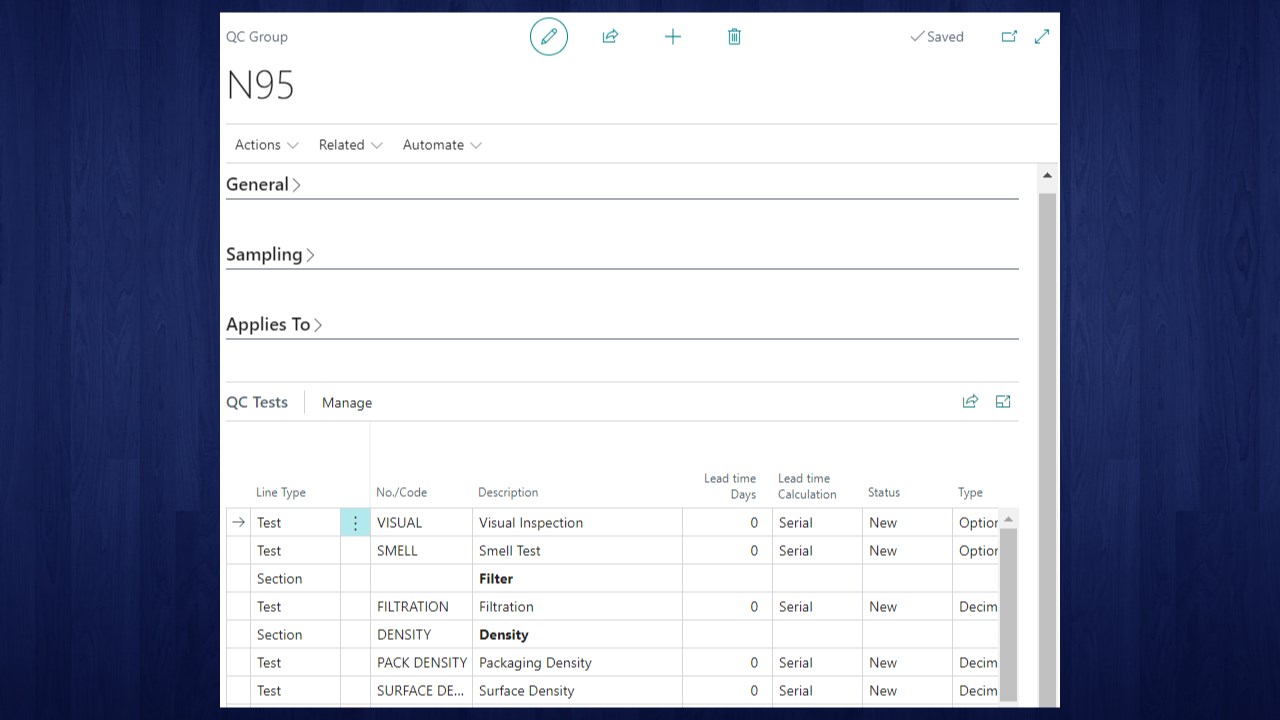Select the DENSITY code cell
The height and width of the screenshot is (720, 1280).
(421, 635)
